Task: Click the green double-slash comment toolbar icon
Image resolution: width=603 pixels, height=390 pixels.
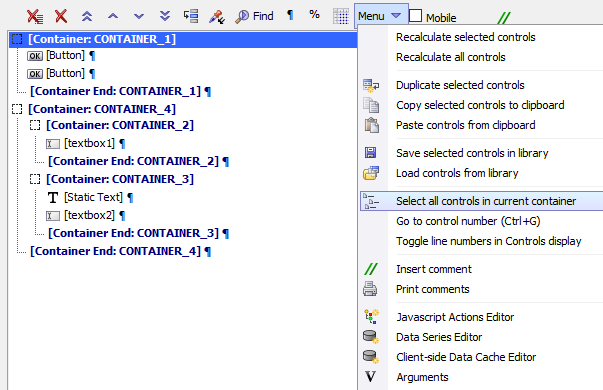Action: tap(504, 17)
